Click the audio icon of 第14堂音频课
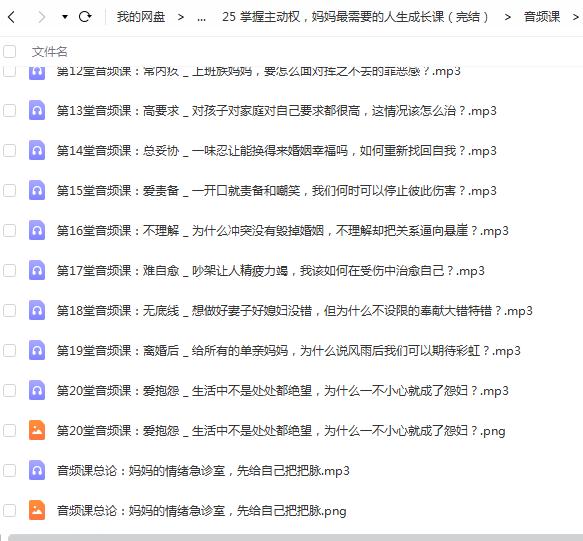This screenshot has height=541, width=583. pos(37,150)
